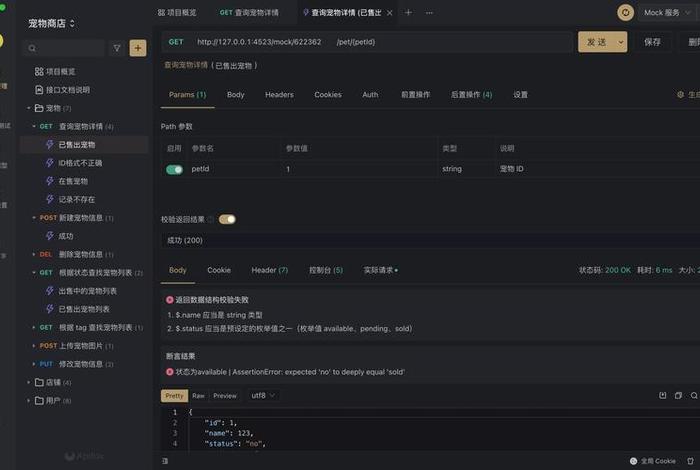Select the 成功 case
Viewport: 700px width, 470px height.
66,236
